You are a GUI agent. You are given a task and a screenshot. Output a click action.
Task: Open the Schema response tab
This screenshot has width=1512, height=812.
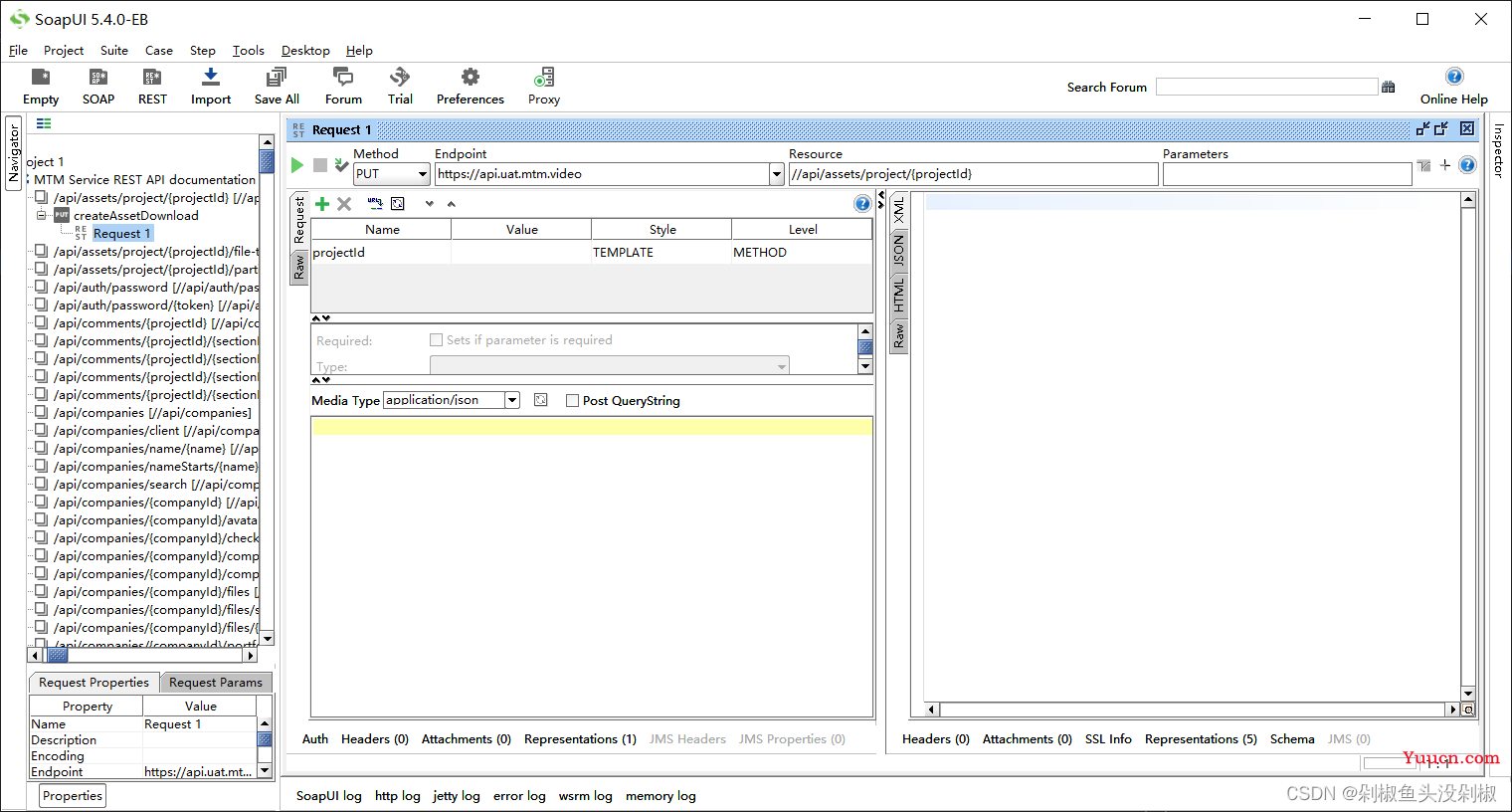click(1292, 739)
